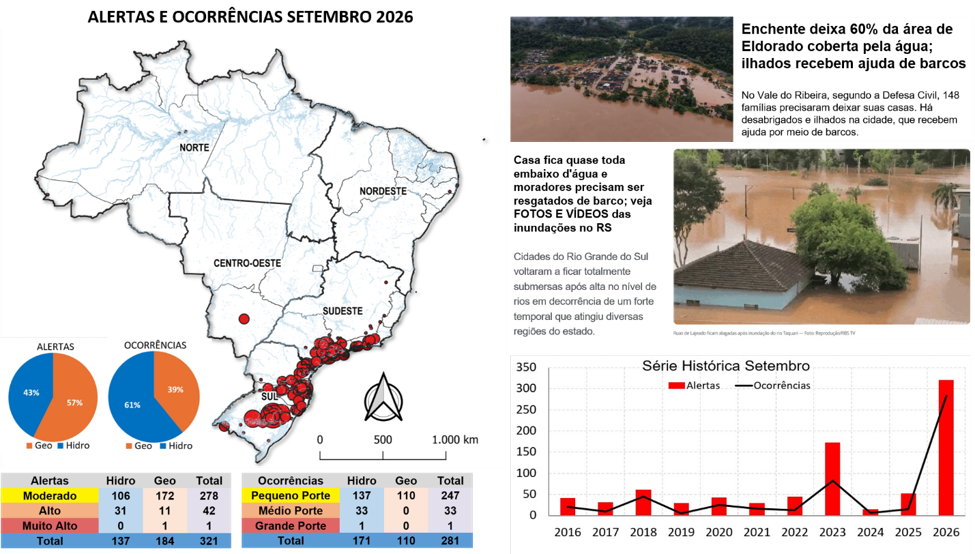
Task: Click the SUL region label
Action: point(269,395)
